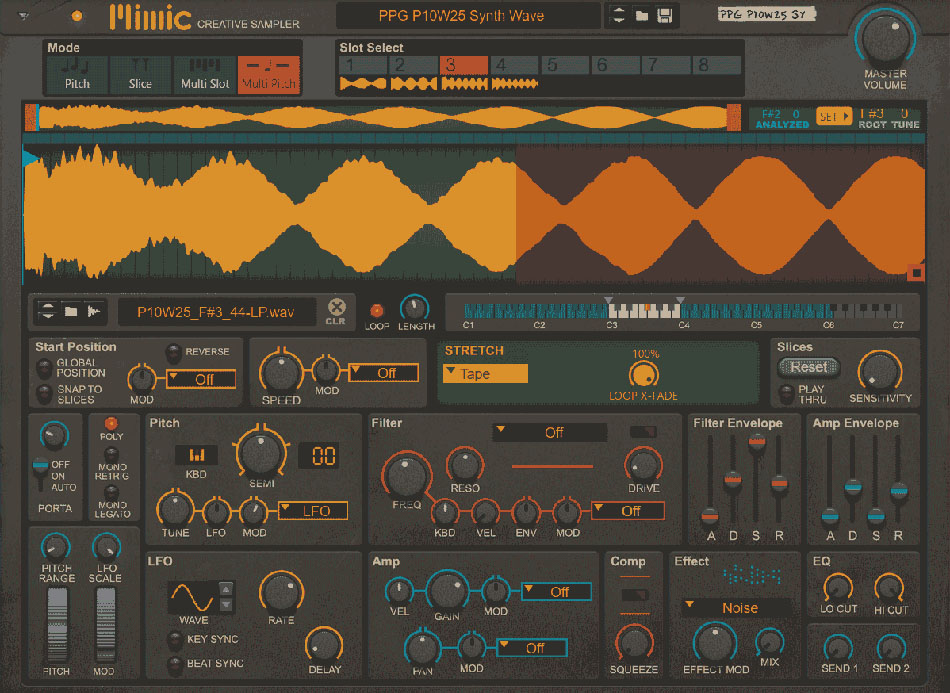Toggle the LOOP button
The image size is (950, 693).
point(376,311)
